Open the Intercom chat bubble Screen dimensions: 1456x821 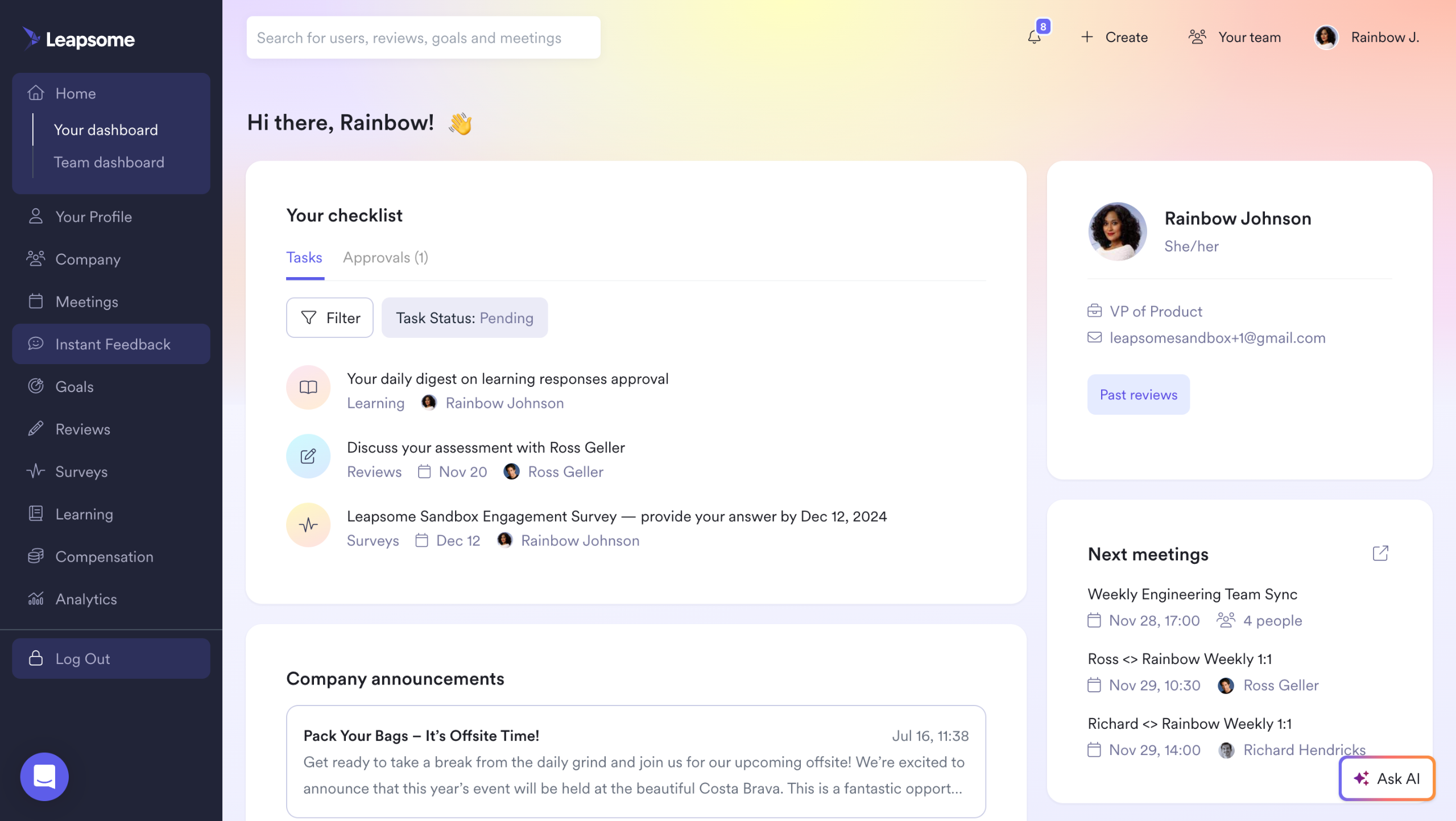(44, 776)
